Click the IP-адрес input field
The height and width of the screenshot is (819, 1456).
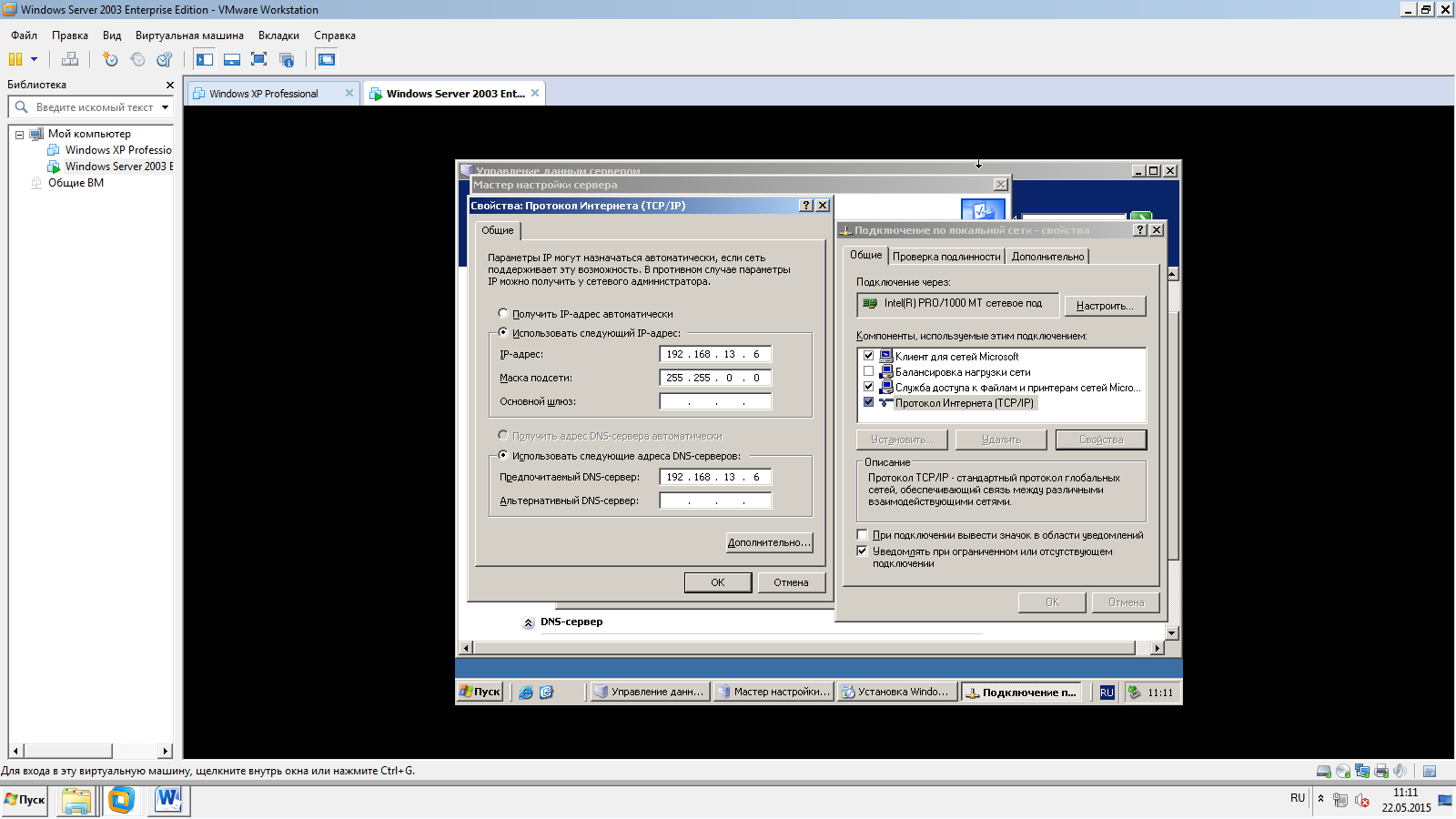click(x=715, y=354)
